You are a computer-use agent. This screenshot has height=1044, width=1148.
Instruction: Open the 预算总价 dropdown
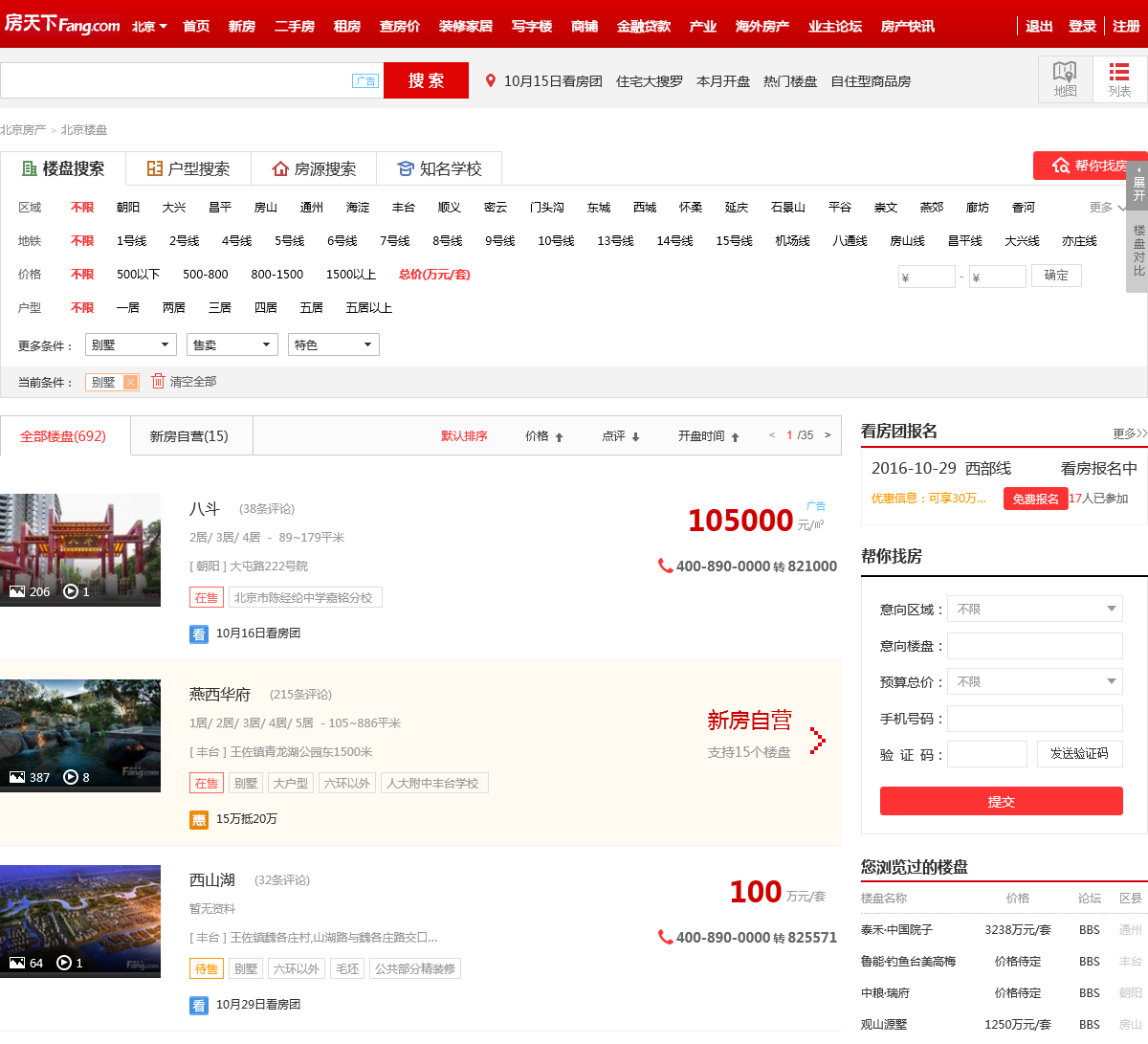(1035, 681)
